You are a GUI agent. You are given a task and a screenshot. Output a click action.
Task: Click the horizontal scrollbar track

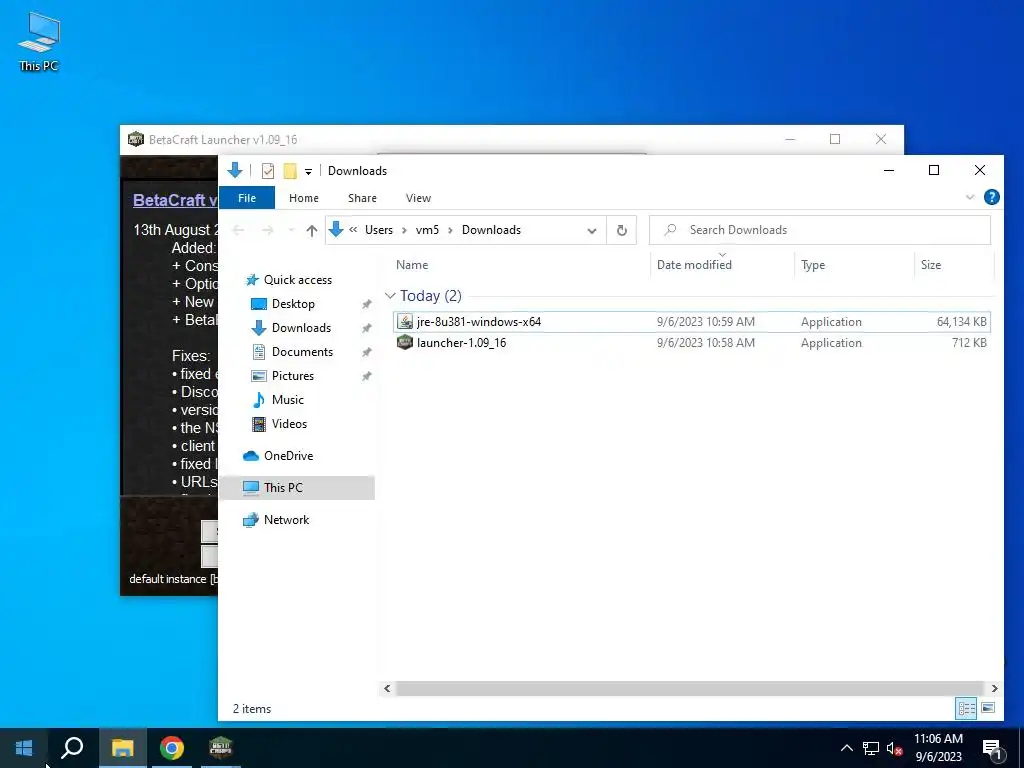(690, 688)
